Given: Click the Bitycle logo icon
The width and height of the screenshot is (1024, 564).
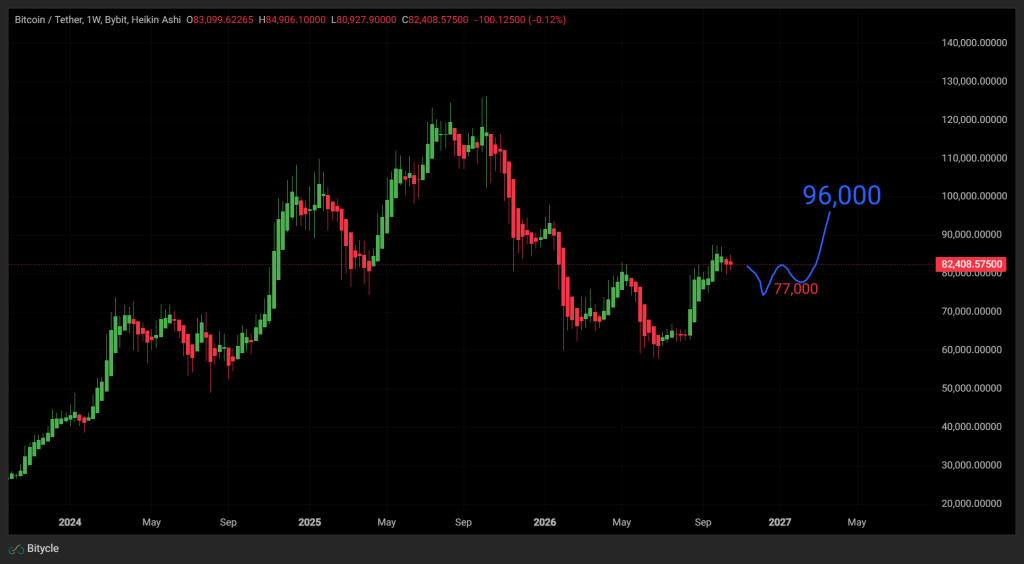Looking at the screenshot, I should coord(17,549).
